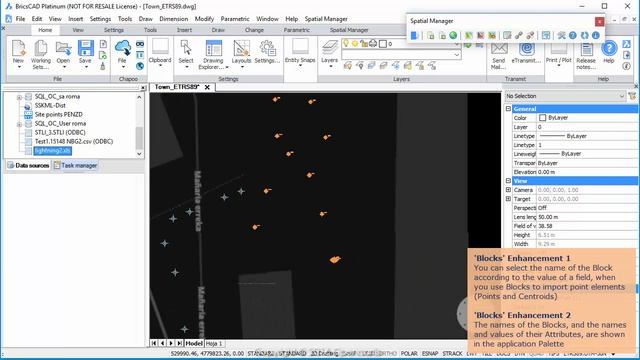Click the ByLayer color swatch in properties
640x360 pixels.
[542, 118]
